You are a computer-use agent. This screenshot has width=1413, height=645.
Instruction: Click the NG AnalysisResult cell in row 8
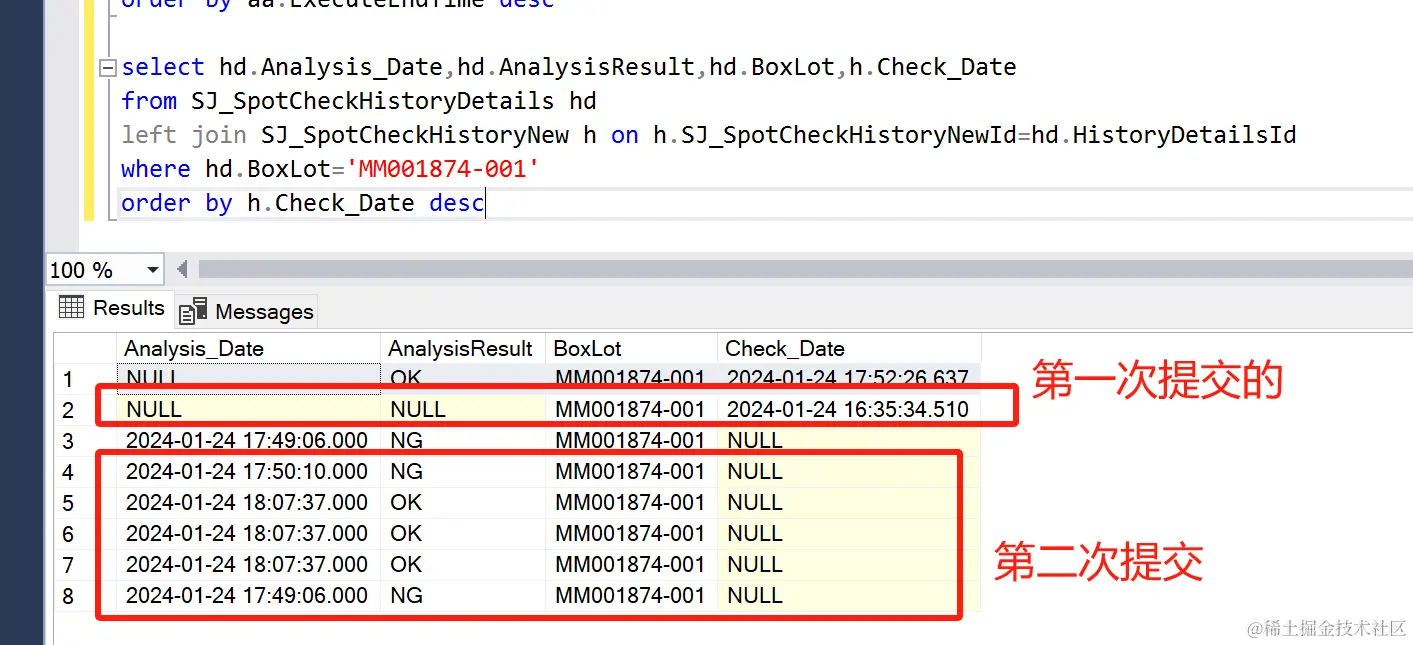[x=463, y=595]
